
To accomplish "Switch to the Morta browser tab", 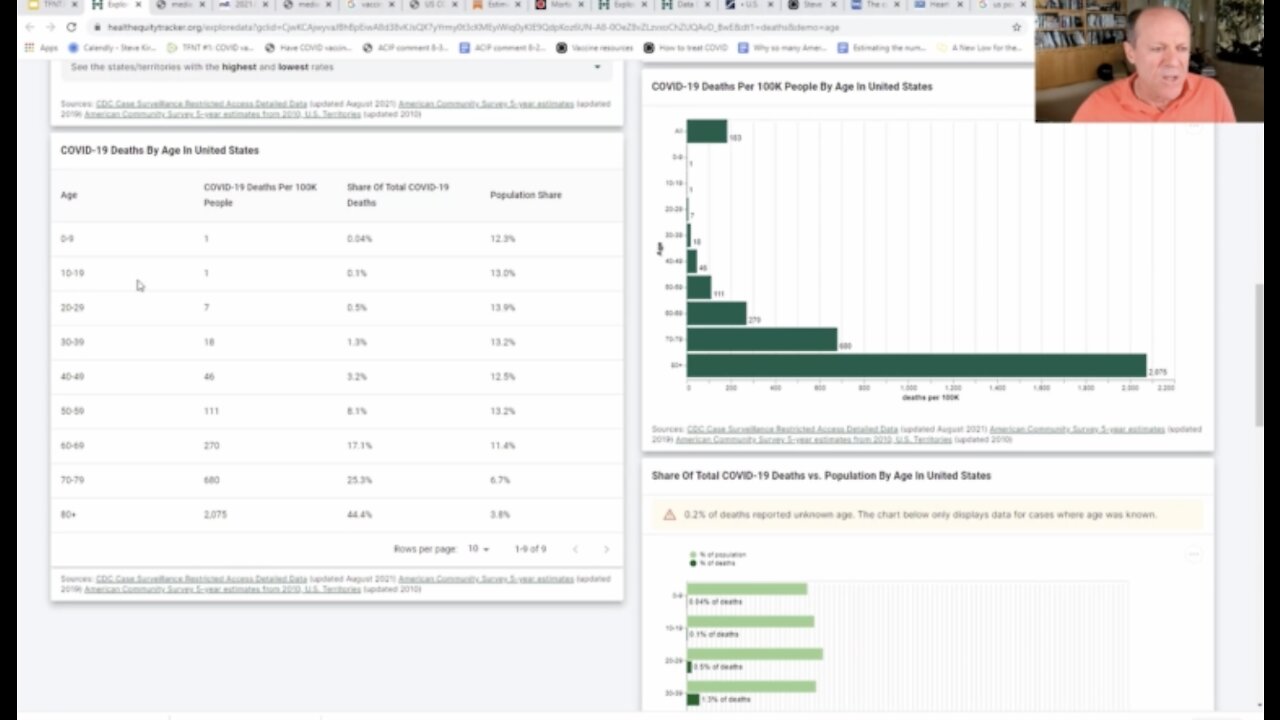I will click(x=563, y=5).
